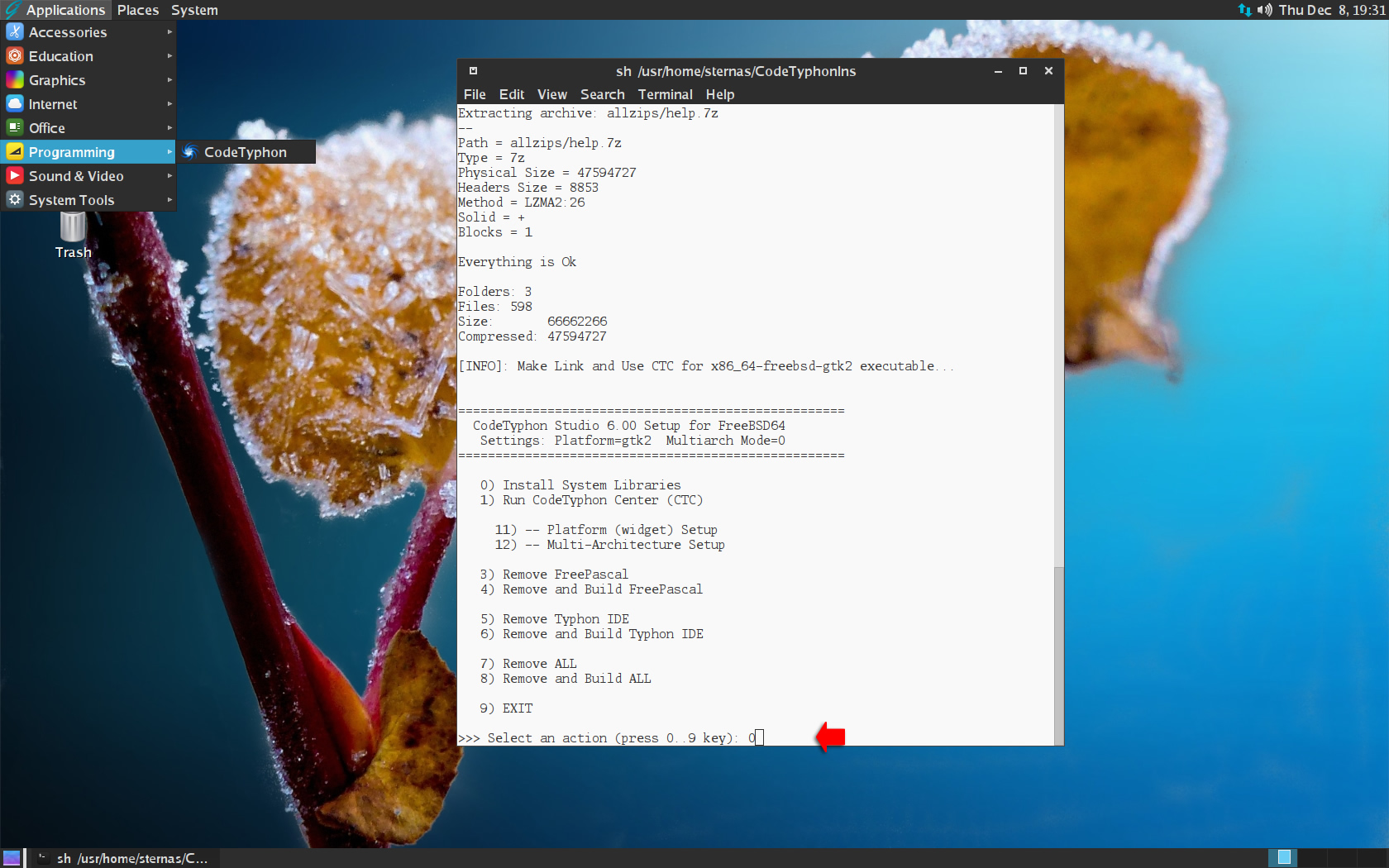Select the Trash desktop icon

pos(73,235)
